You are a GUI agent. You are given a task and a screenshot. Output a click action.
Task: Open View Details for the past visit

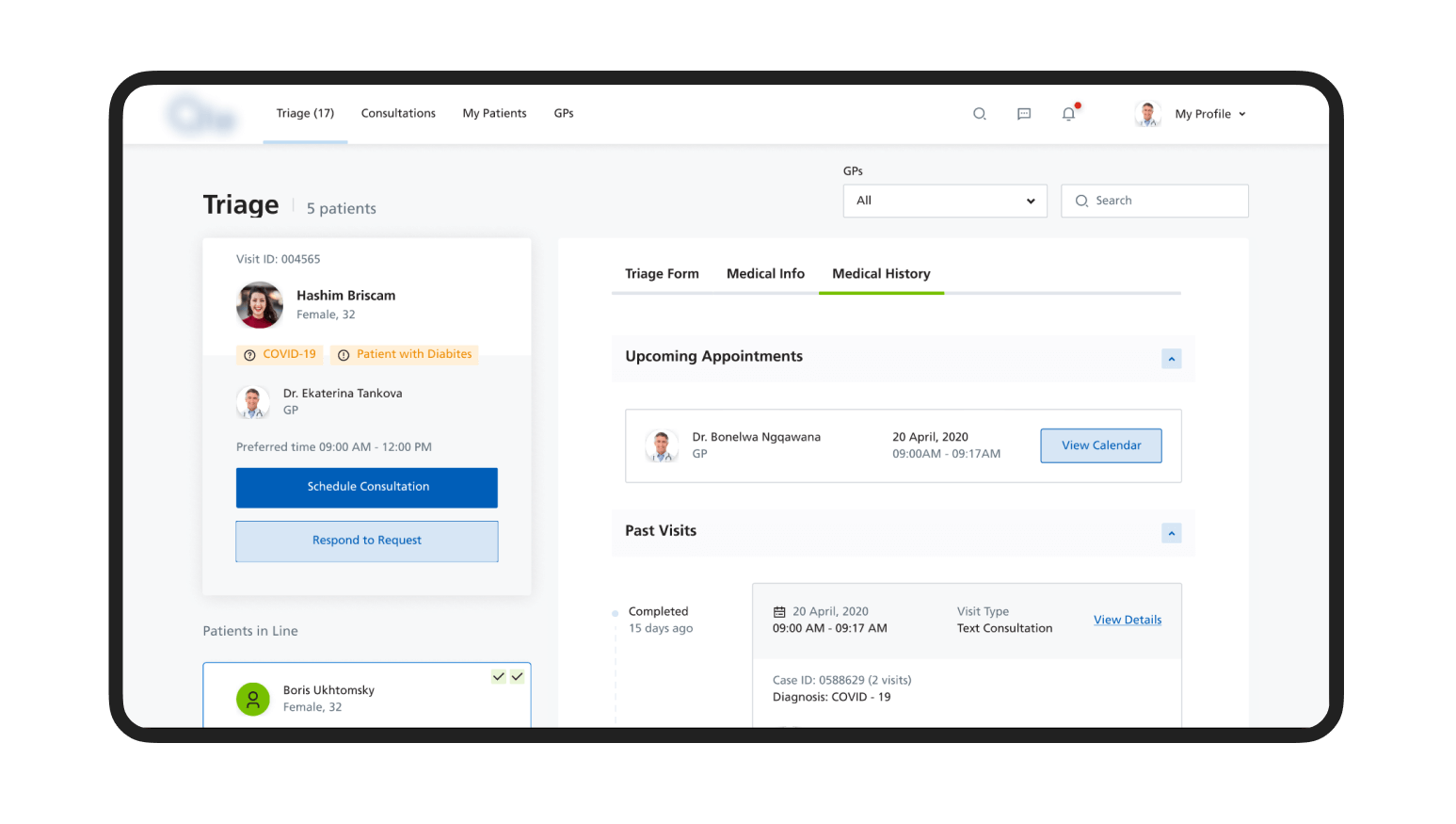click(x=1127, y=620)
